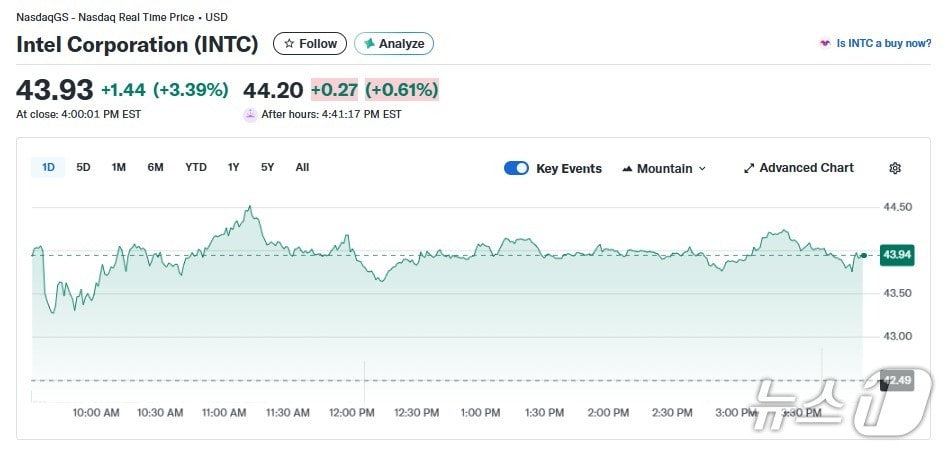946x450 pixels.
Task: Select the 1M range tab
Action: tap(119, 167)
